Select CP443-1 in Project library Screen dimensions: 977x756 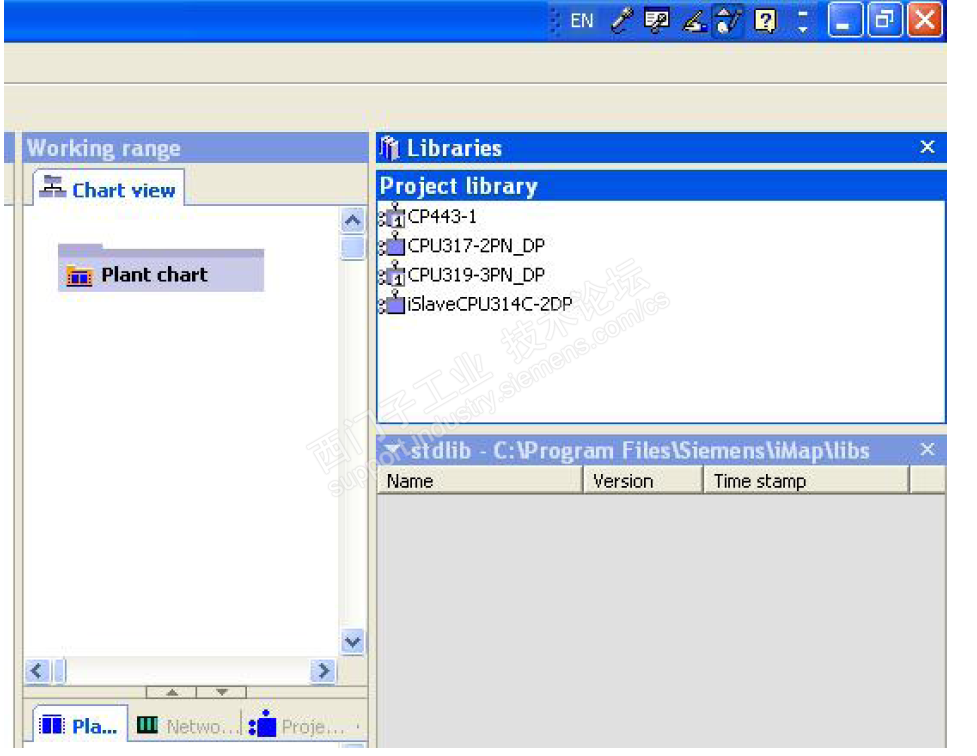(442, 216)
